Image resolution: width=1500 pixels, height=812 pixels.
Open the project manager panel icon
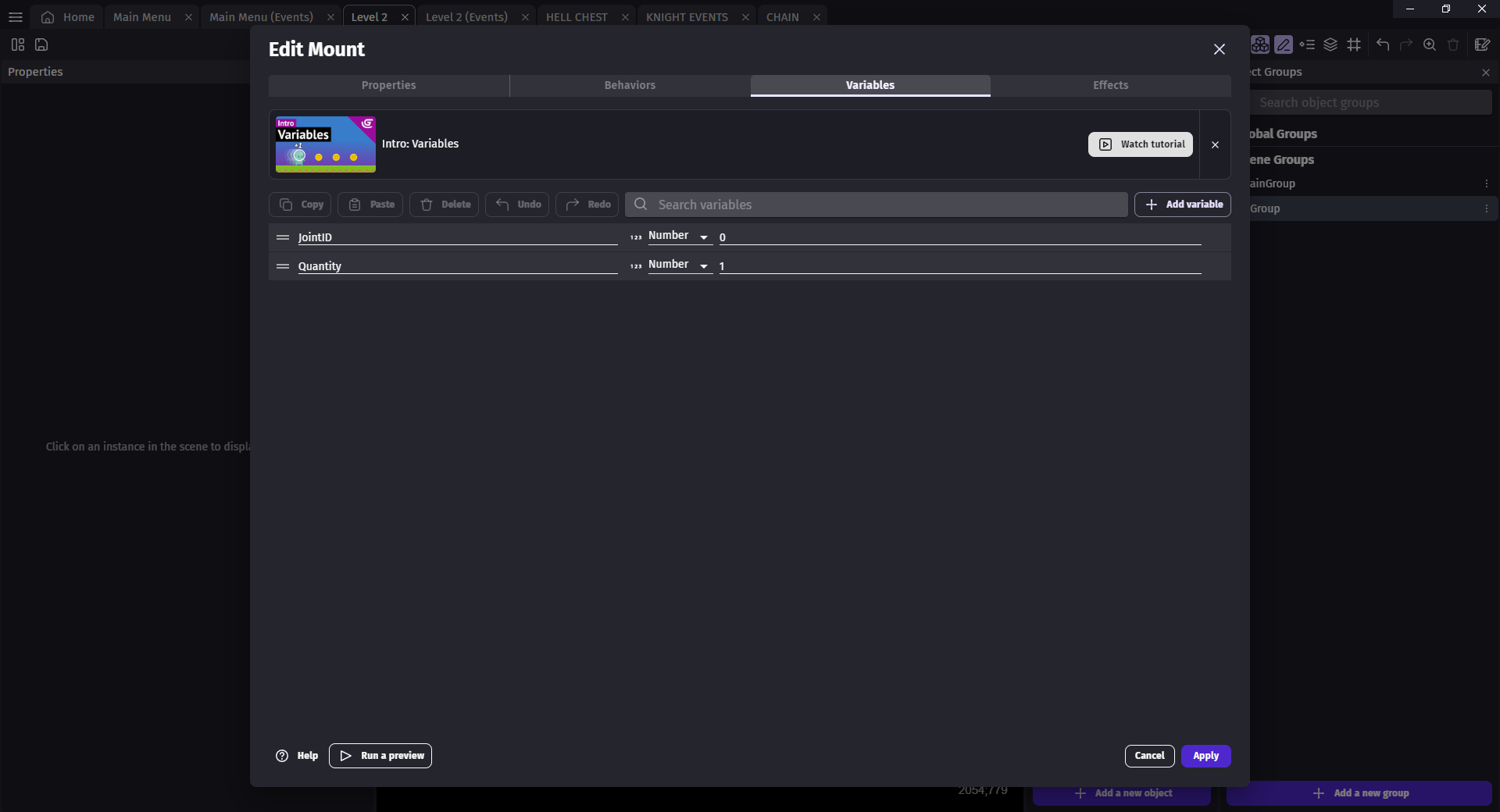18,45
